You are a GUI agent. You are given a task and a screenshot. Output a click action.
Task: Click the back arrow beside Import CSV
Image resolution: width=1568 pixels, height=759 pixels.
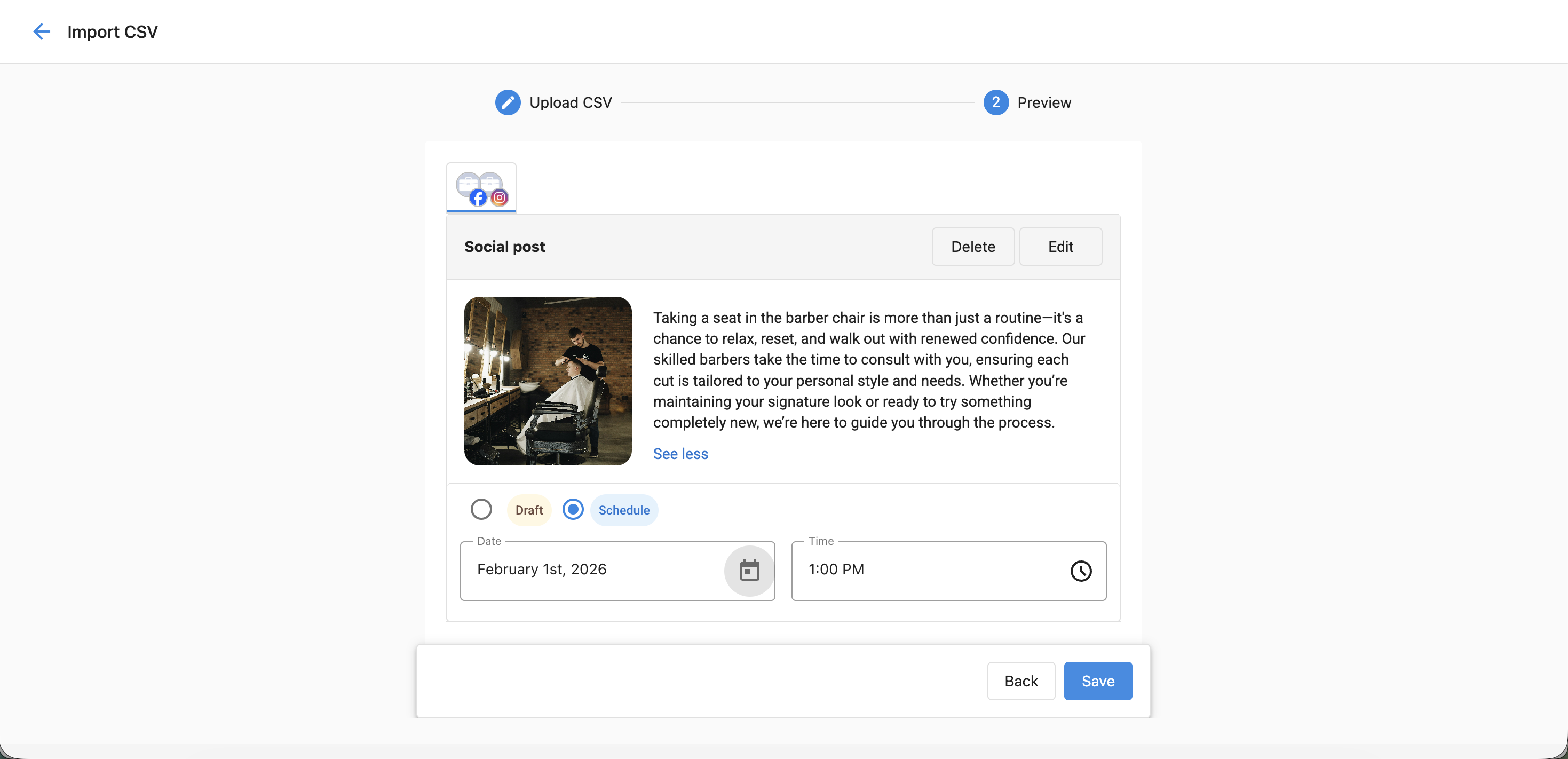(x=41, y=31)
